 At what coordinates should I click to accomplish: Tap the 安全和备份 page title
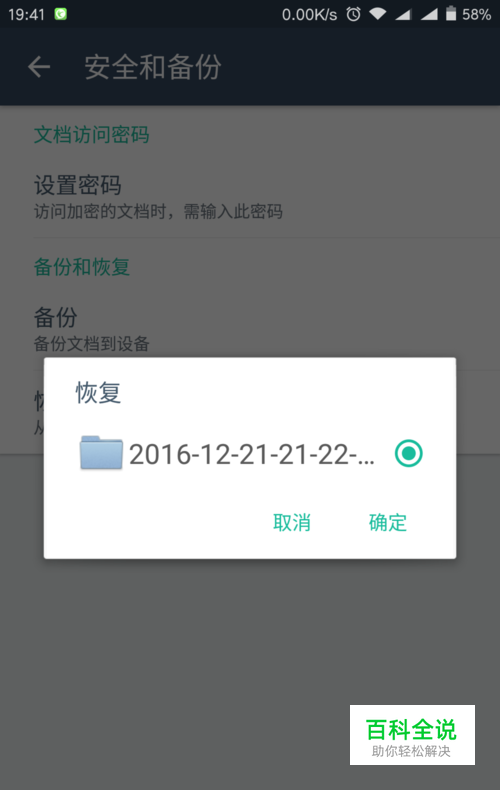153,67
